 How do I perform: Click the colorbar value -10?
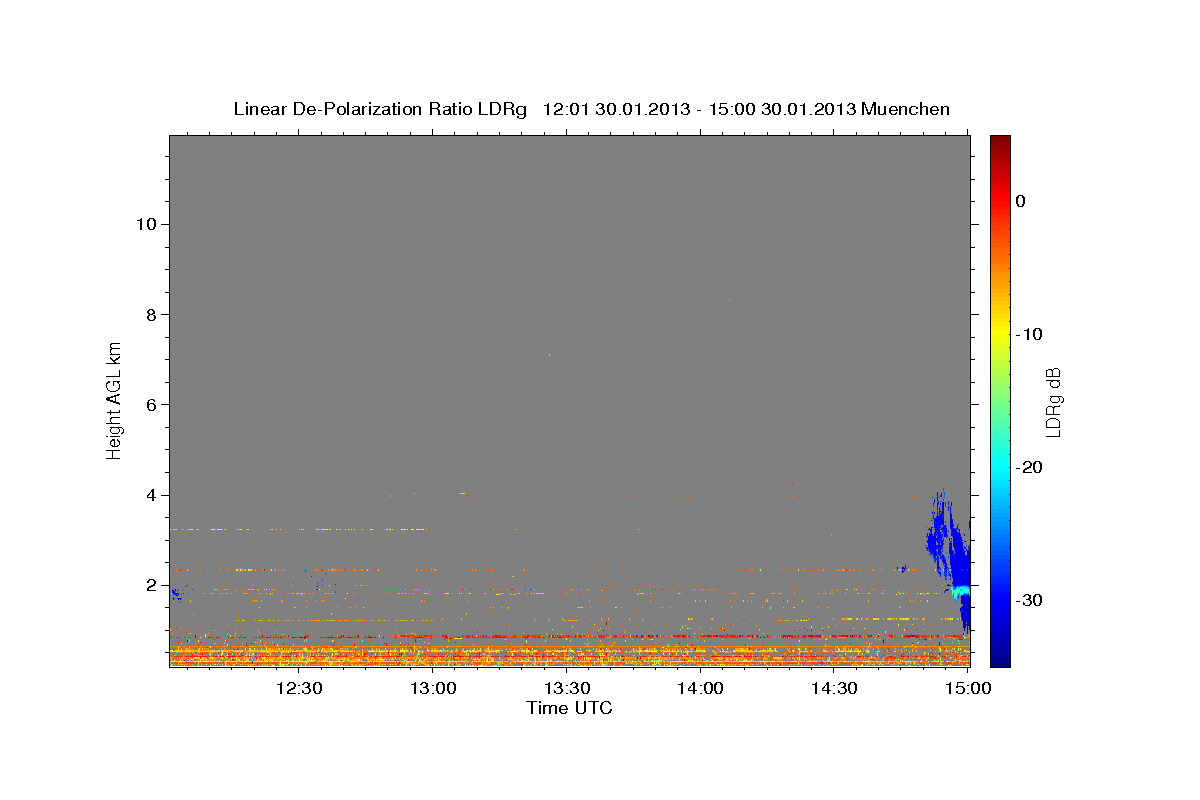[x=1030, y=334]
